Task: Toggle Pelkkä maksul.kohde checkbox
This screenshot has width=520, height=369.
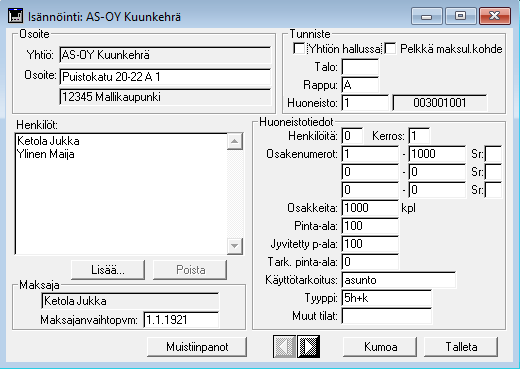Action: [390, 49]
